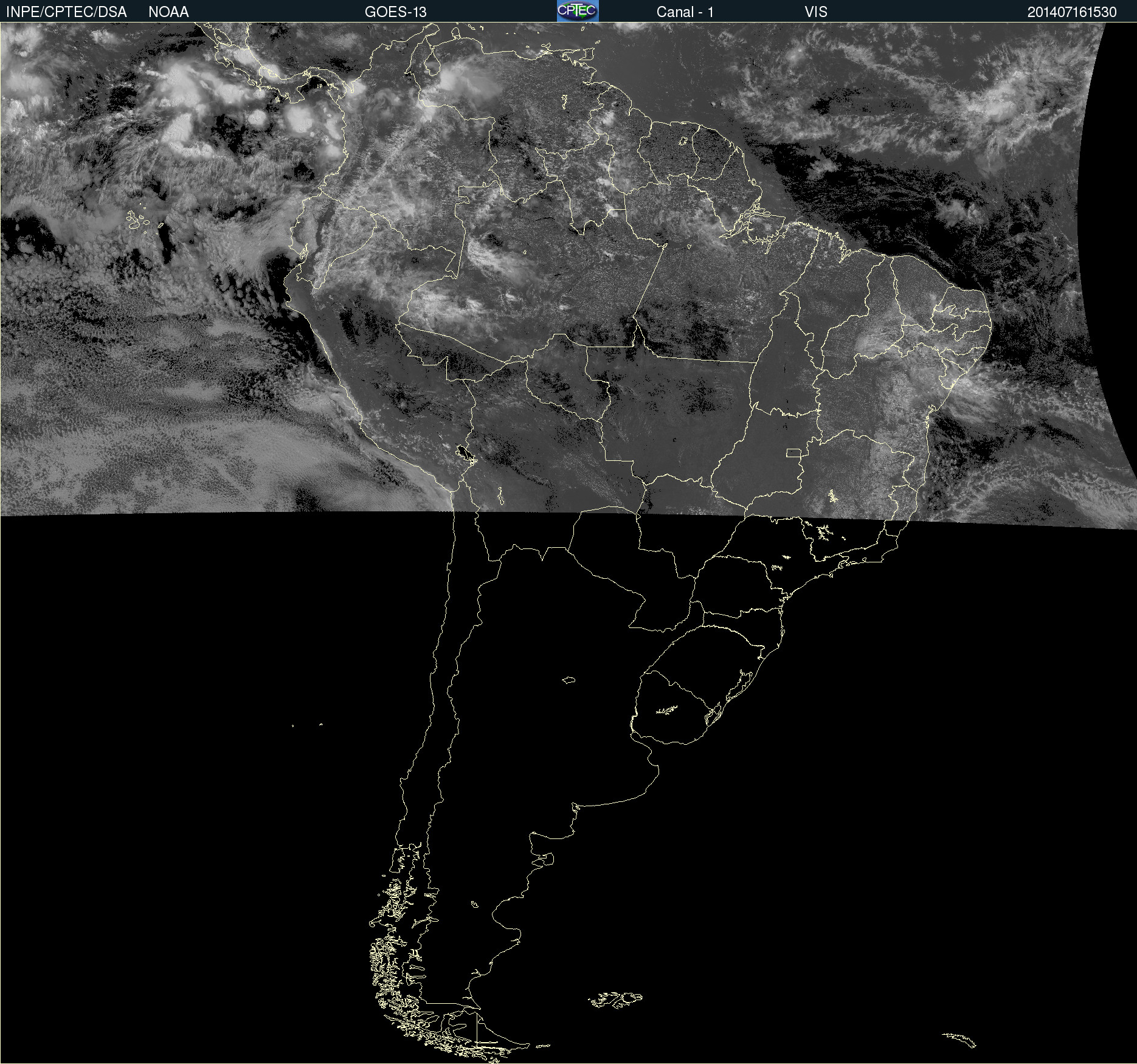This screenshot has width=1137, height=1064.
Task: Click the CPTEC logo in header
Action: tap(577, 11)
